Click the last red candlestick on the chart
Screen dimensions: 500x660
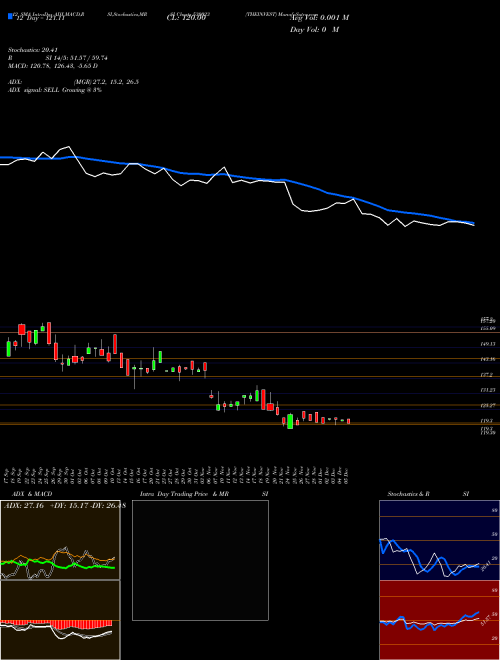click(x=348, y=421)
